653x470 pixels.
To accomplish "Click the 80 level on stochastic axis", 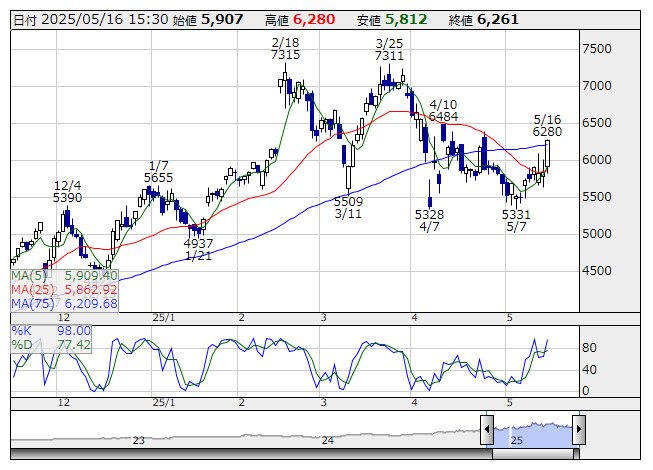I will coord(589,348).
